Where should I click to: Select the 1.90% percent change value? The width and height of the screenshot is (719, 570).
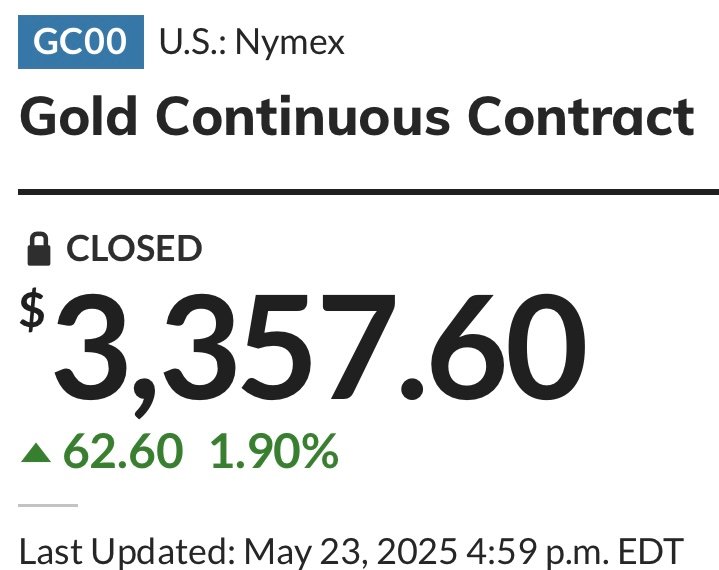pyautogui.click(x=274, y=451)
